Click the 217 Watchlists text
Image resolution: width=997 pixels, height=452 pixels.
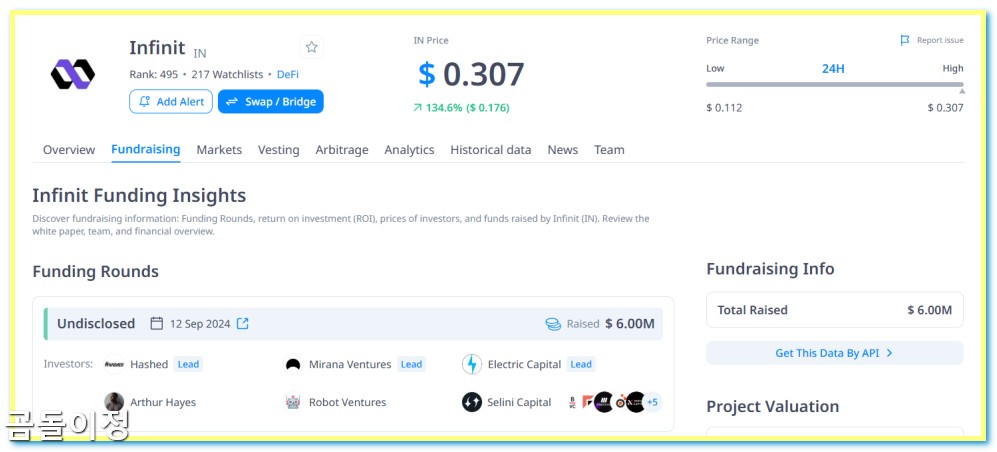click(227, 74)
